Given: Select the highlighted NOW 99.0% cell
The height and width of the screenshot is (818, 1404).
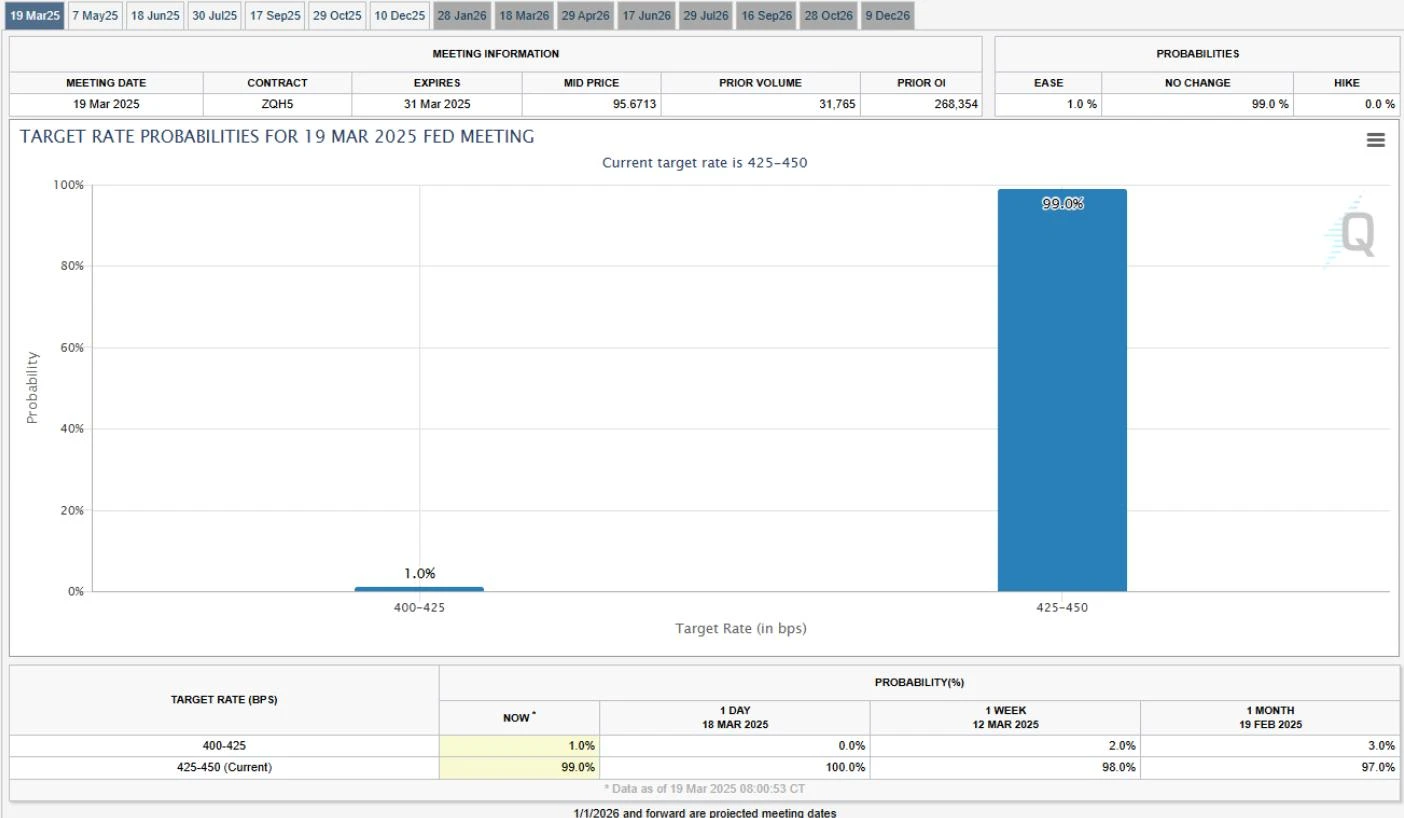Looking at the screenshot, I should point(519,767).
